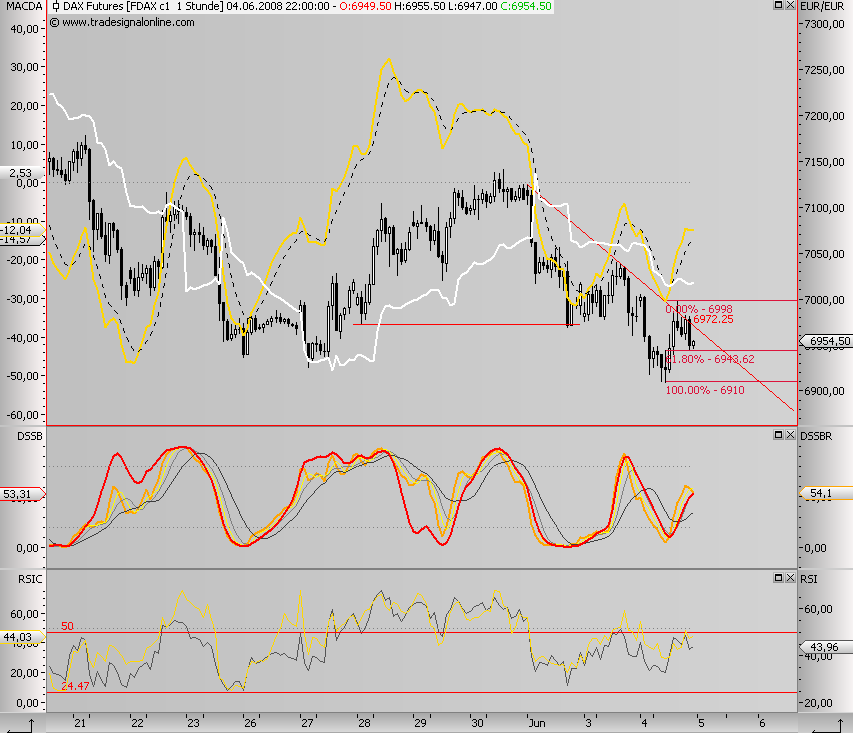Click the 0.00% - 6998 Fibonacci label
The image size is (853, 733).
(x=699, y=309)
